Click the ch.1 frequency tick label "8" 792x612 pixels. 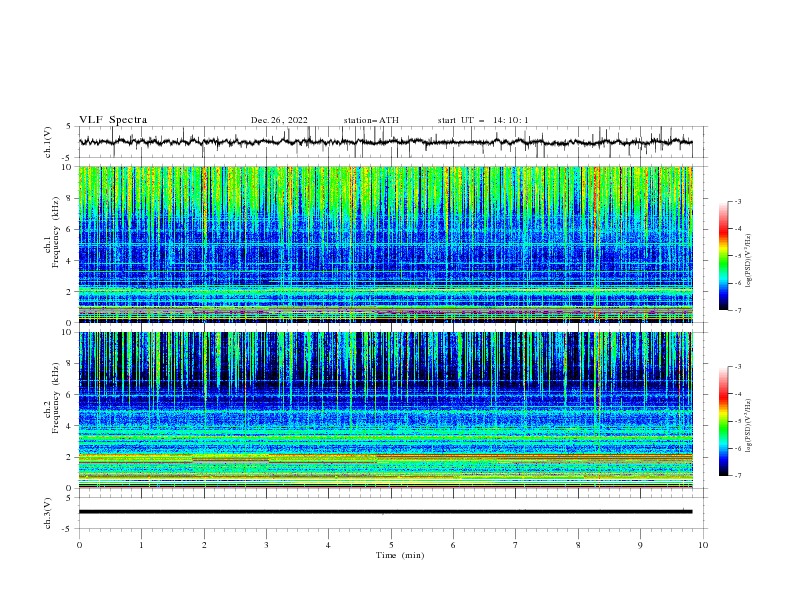(70, 198)
